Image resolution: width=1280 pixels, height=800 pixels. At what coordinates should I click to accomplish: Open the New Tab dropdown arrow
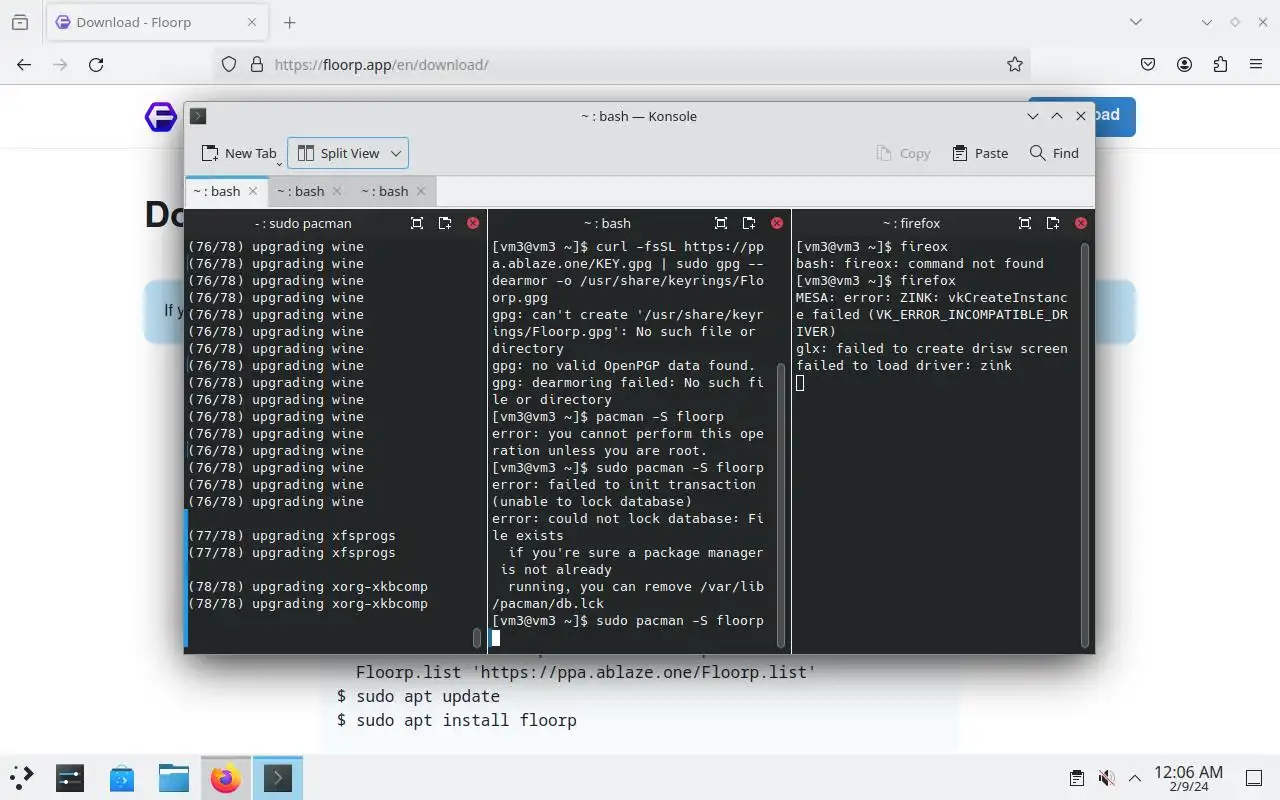[279, 162]
